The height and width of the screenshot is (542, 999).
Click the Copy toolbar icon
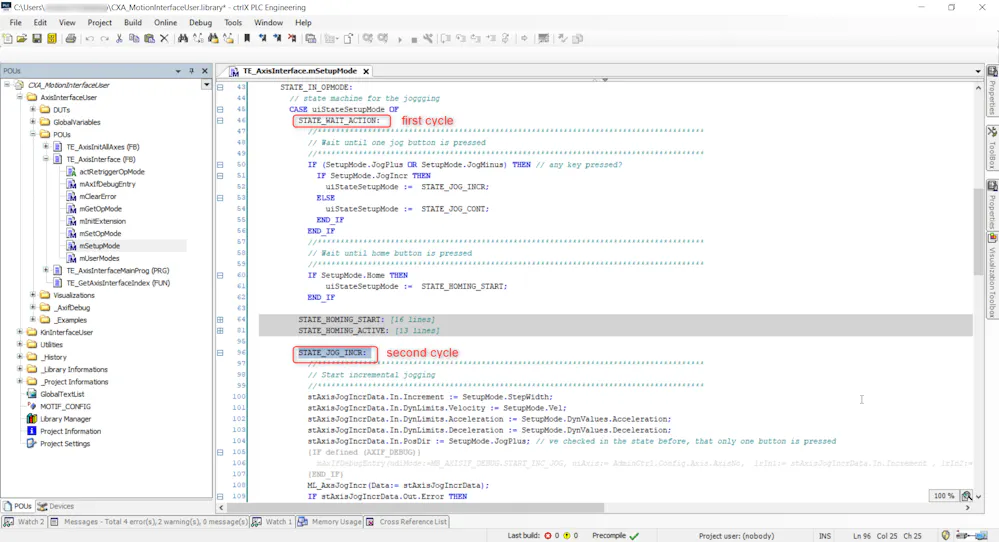click(x=134, y=39)
